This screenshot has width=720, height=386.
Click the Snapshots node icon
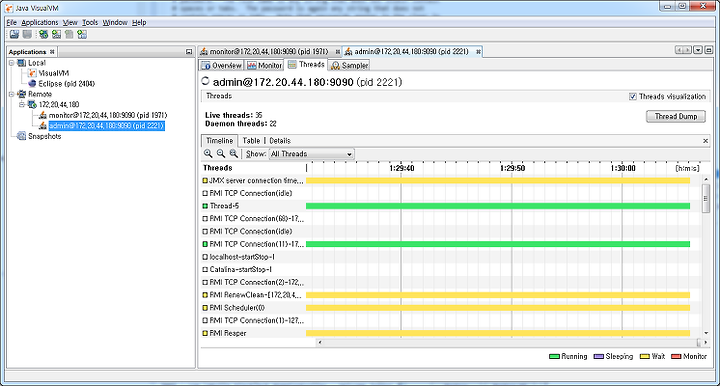21,136
